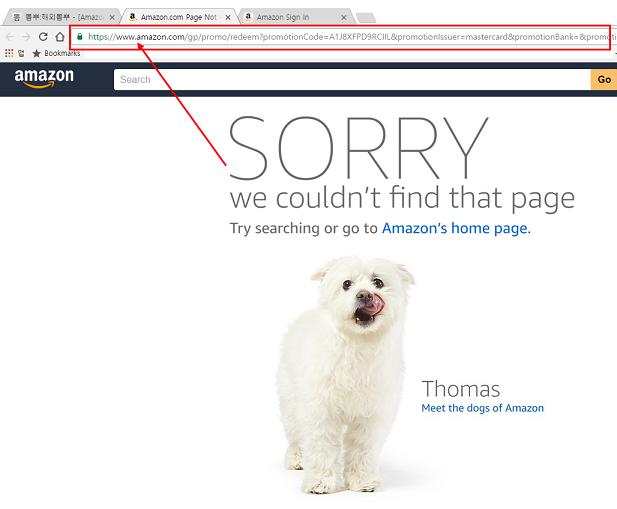The width and height of the screenshot is (617, 509).
Task: Select the Amazon.com Page Not Found tab
Action: tap(178, 17)
